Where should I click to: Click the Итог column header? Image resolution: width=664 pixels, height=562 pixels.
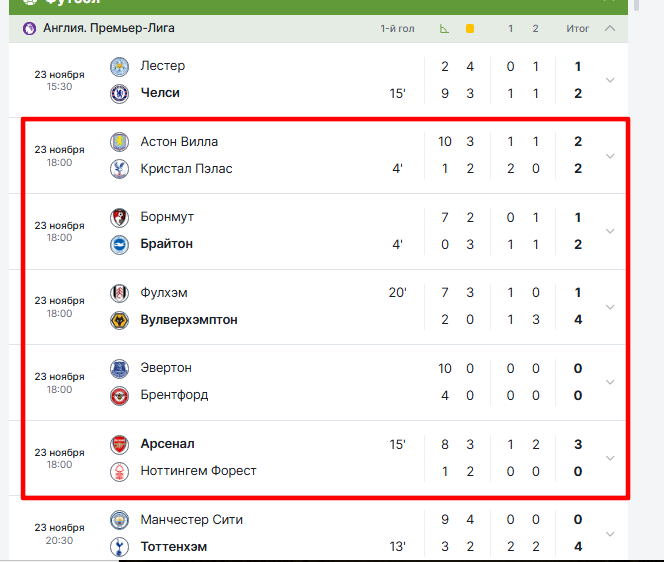(578, 28)
